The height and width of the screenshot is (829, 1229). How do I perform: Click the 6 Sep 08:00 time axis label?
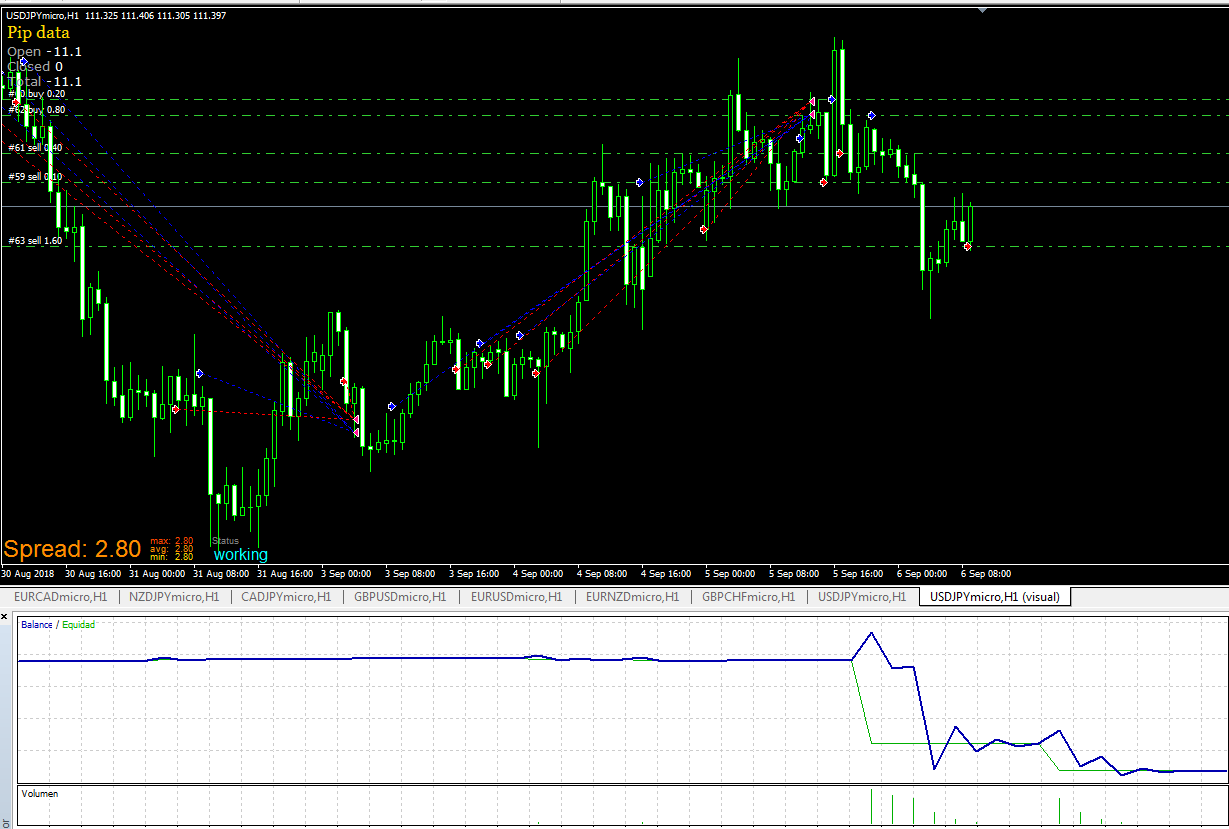click(x=986, y=574)
